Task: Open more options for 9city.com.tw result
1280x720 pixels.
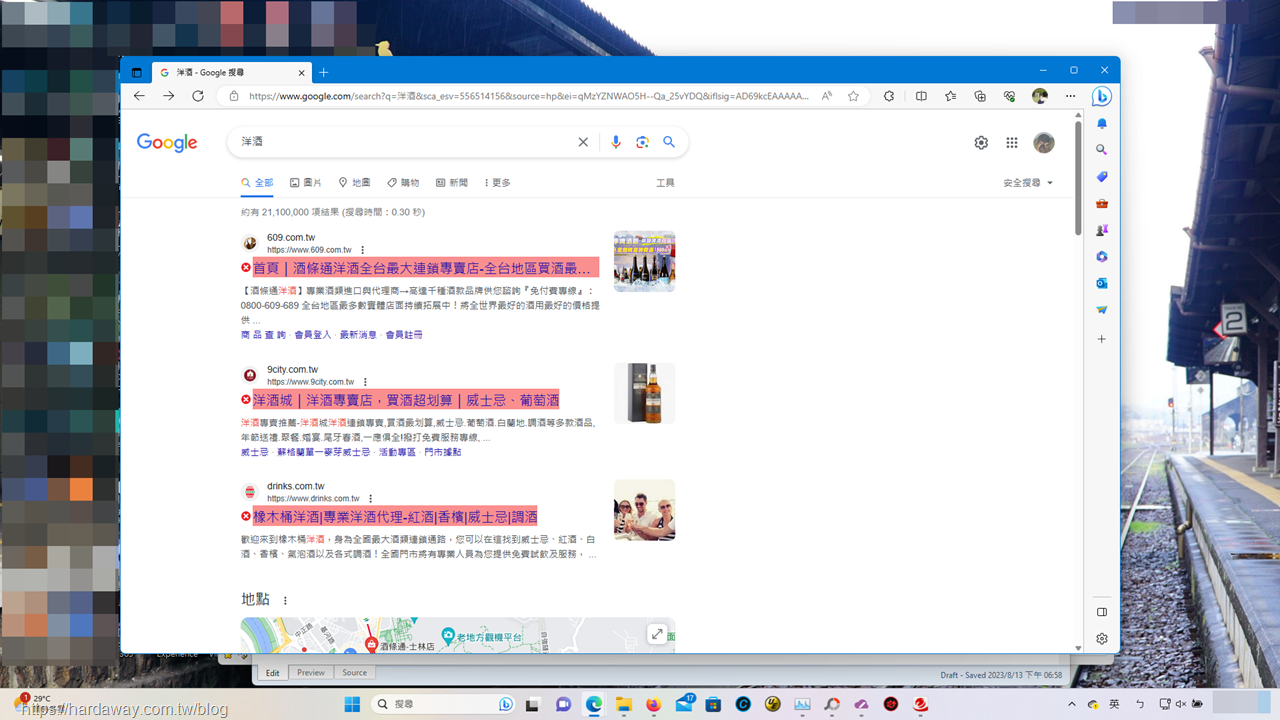Action: (x=366, y=382)
